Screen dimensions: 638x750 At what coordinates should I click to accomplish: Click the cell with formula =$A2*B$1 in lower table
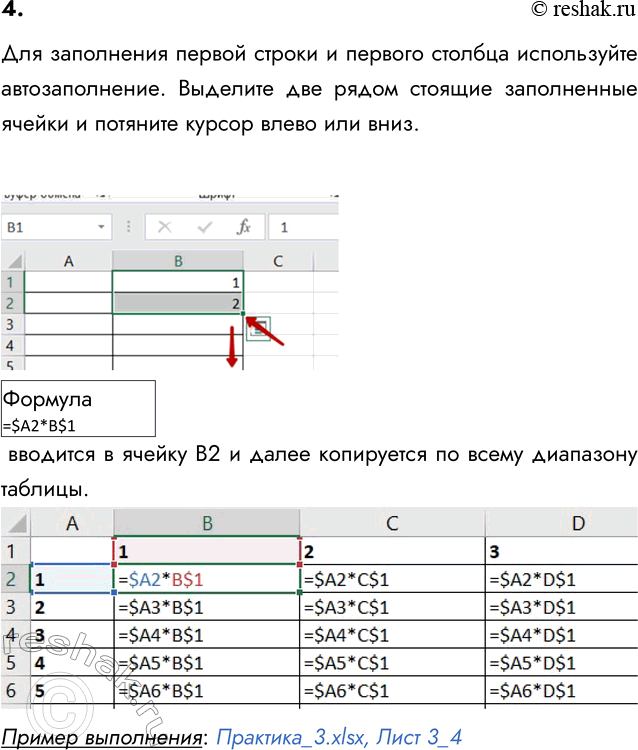tap(206, 578)
